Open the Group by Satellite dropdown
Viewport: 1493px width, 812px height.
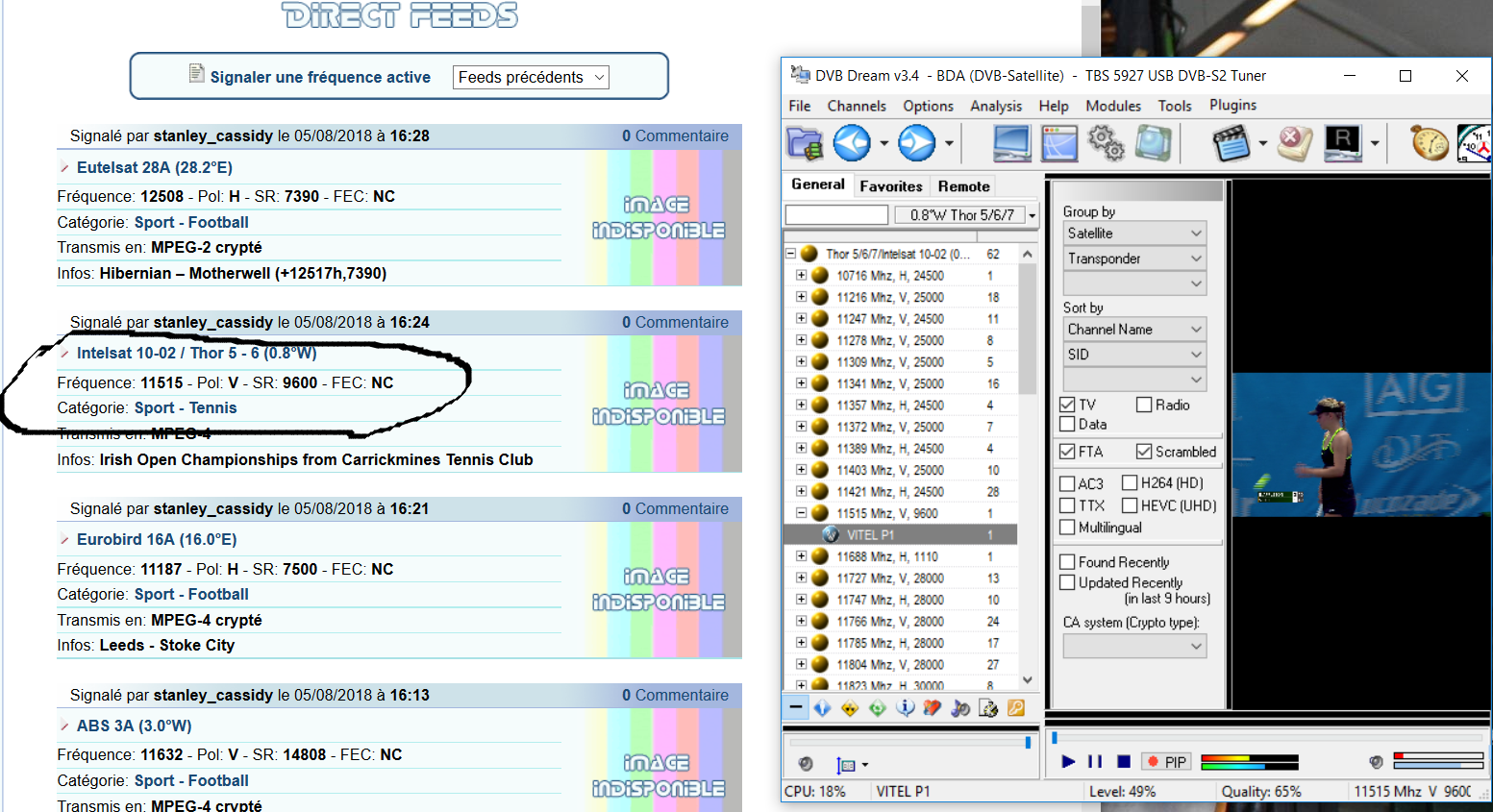point(1134,234)
